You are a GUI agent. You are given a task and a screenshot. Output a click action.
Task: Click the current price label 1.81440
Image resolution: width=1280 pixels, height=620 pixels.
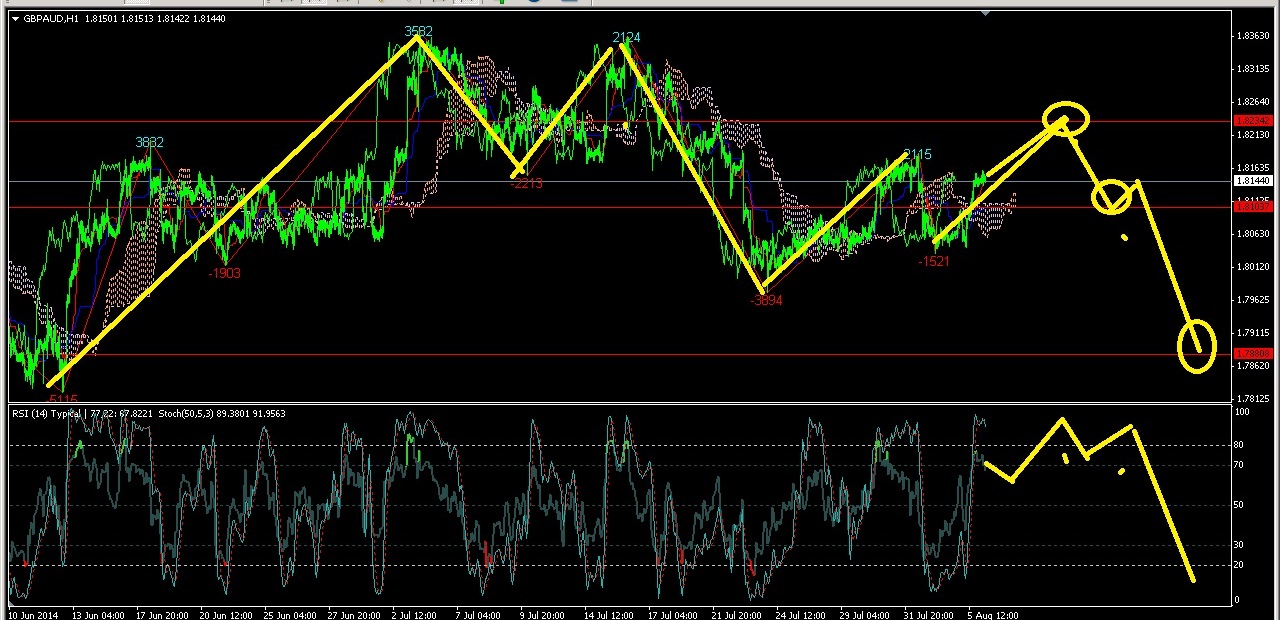click(1253, 181)
